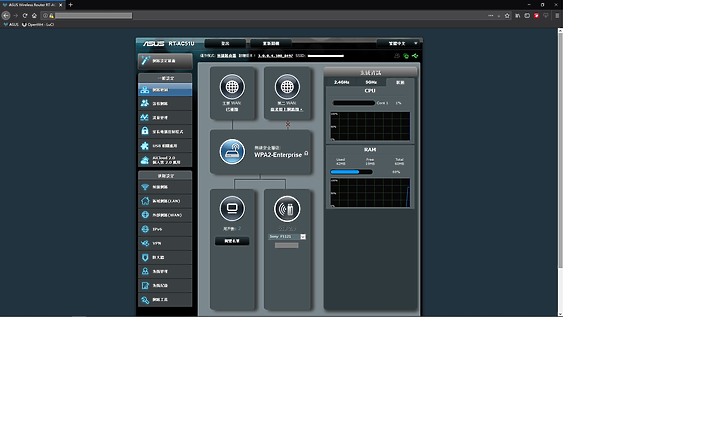This screenshot has width=720, height=423.
Task: Open the Traffic Manager waveform icon
Action: [145, 118]
